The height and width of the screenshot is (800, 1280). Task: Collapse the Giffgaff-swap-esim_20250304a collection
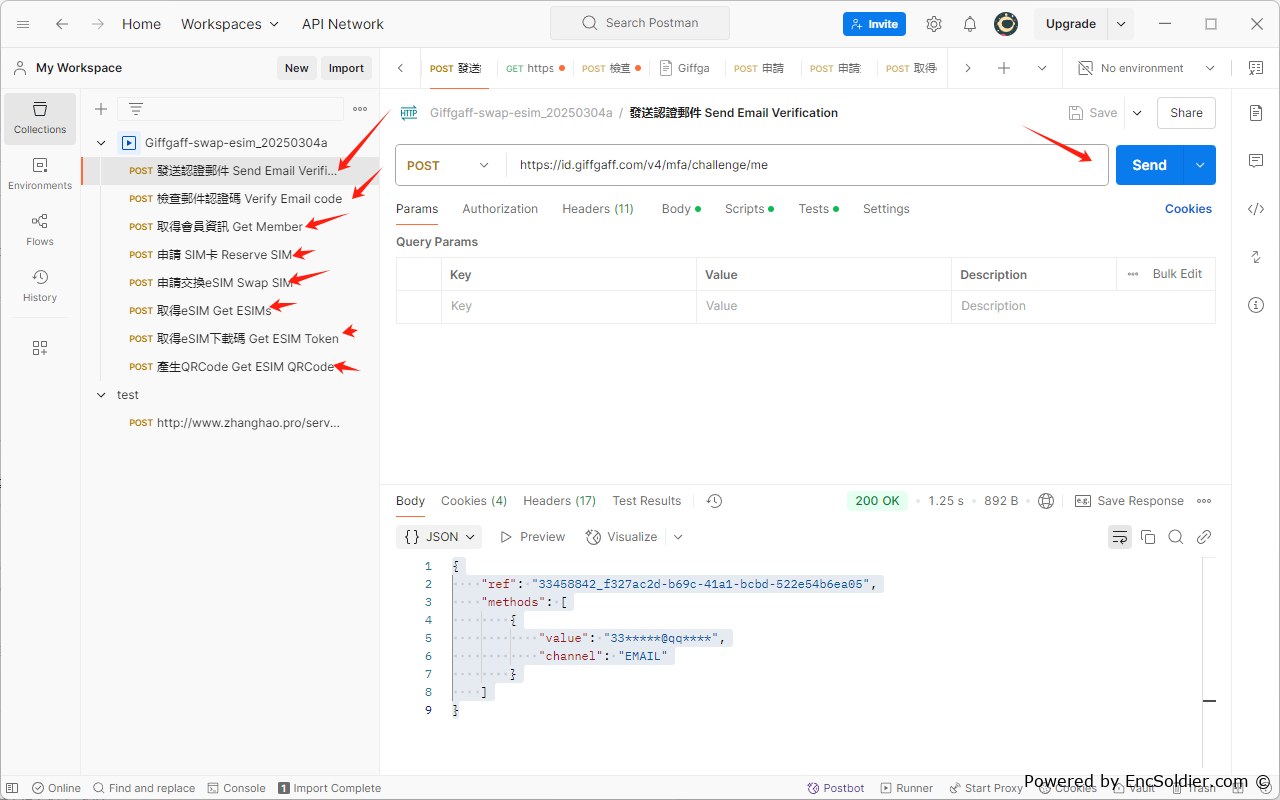[x=101, y=143]
